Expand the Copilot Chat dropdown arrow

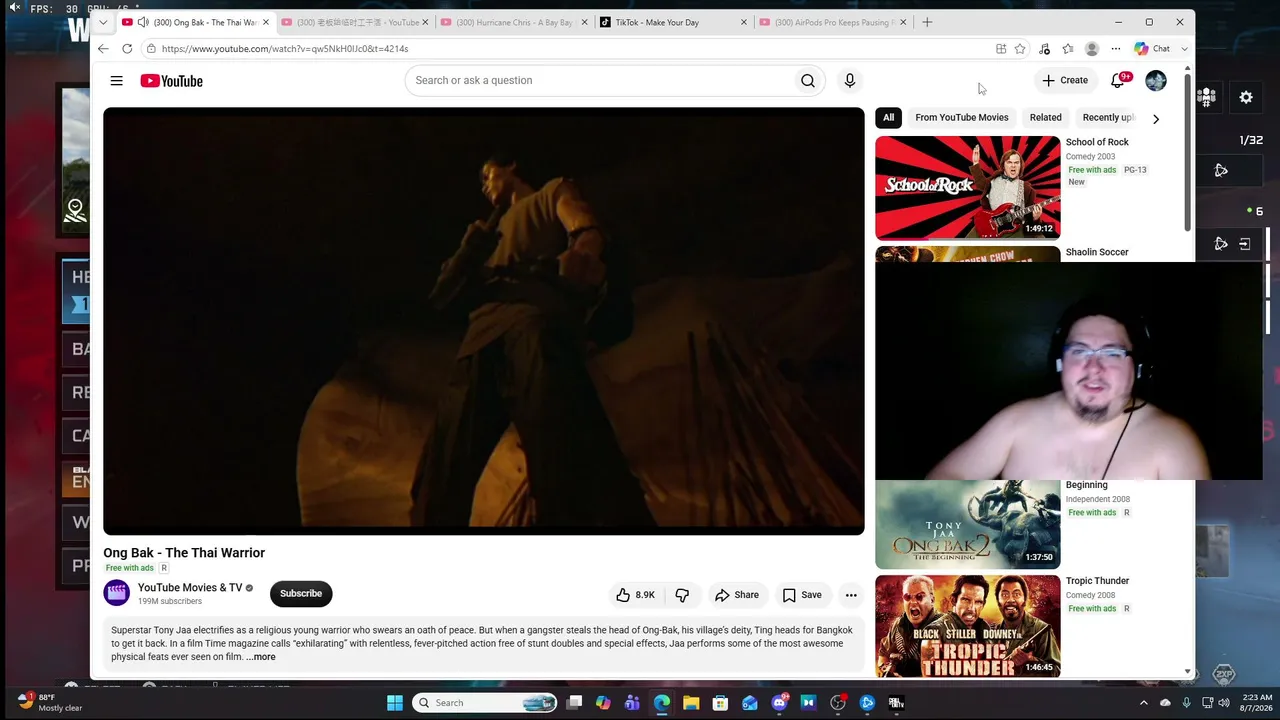pyautogui.click(x=1184, y=48)
